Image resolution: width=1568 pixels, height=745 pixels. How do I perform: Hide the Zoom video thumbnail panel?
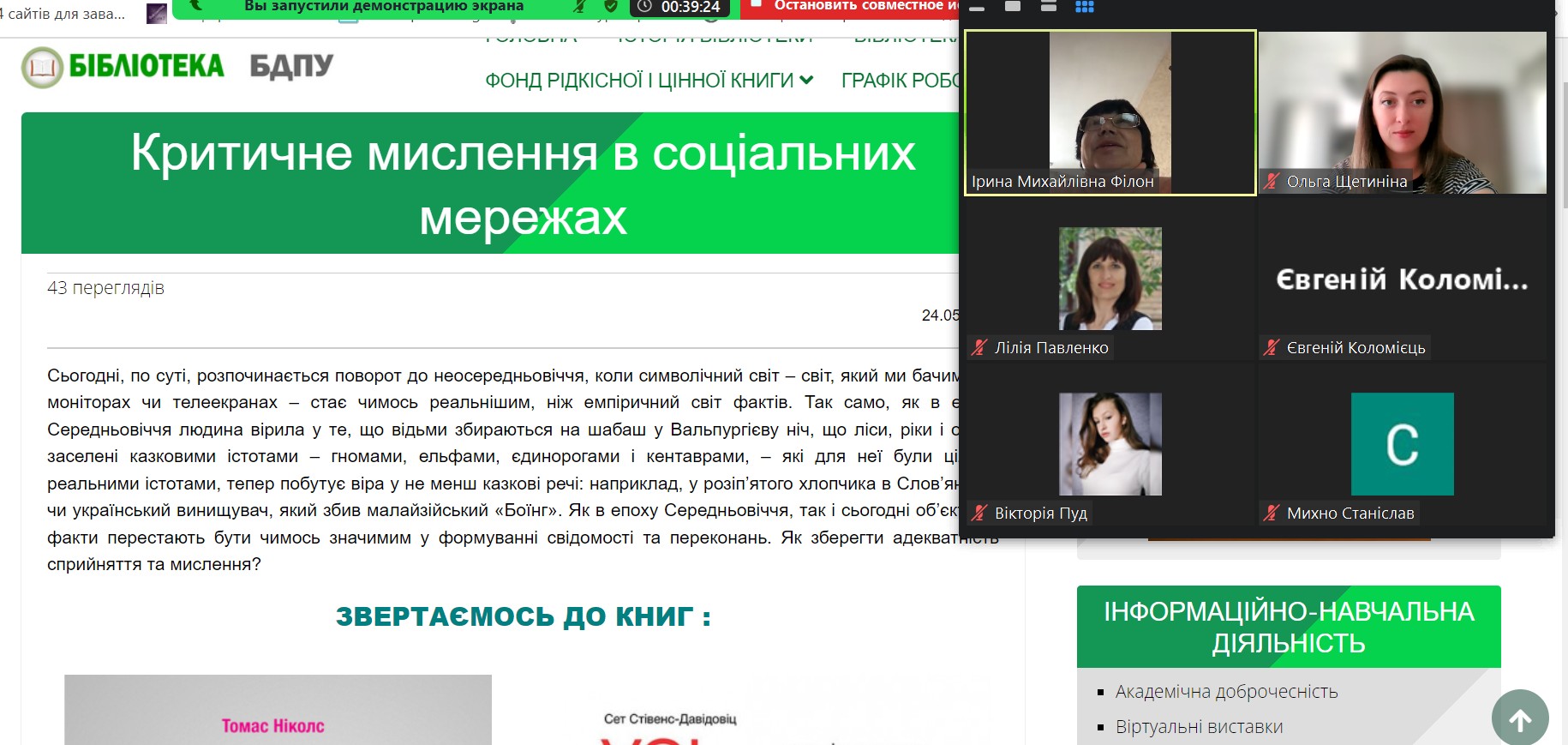(x=977, y=7)
